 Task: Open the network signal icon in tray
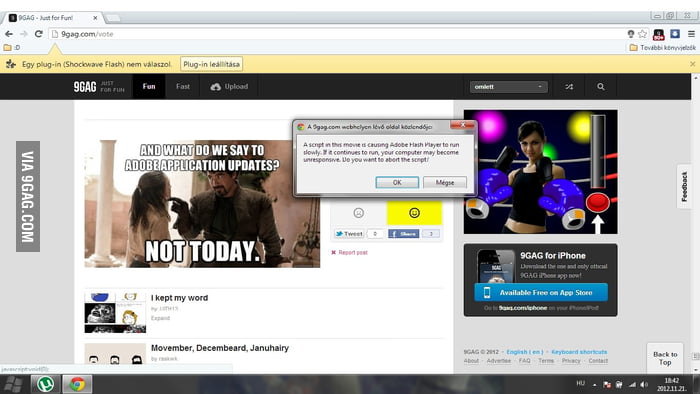pyautogui.click(x=632, y=384)
